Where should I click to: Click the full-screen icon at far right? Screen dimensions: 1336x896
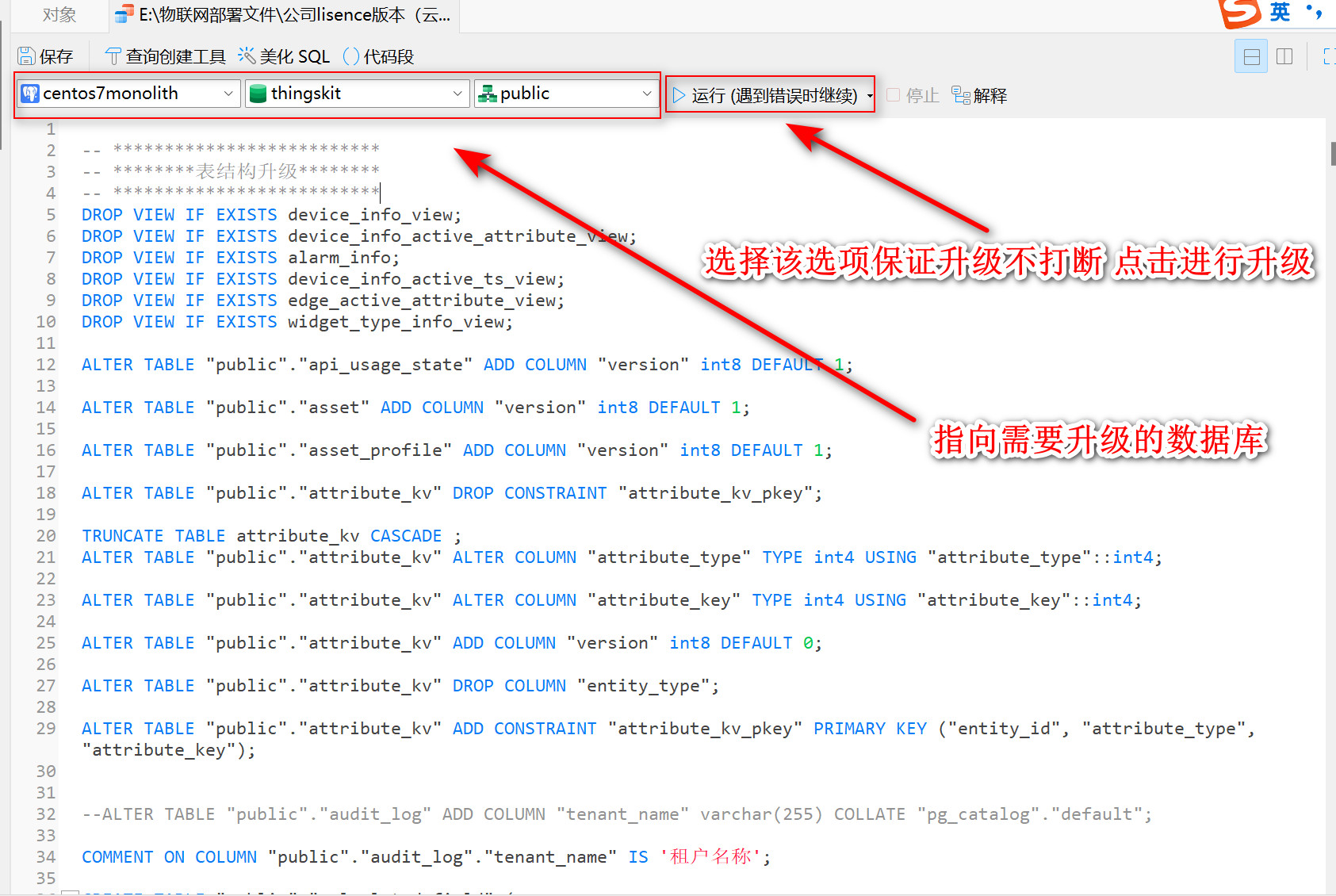[1329, 56]
